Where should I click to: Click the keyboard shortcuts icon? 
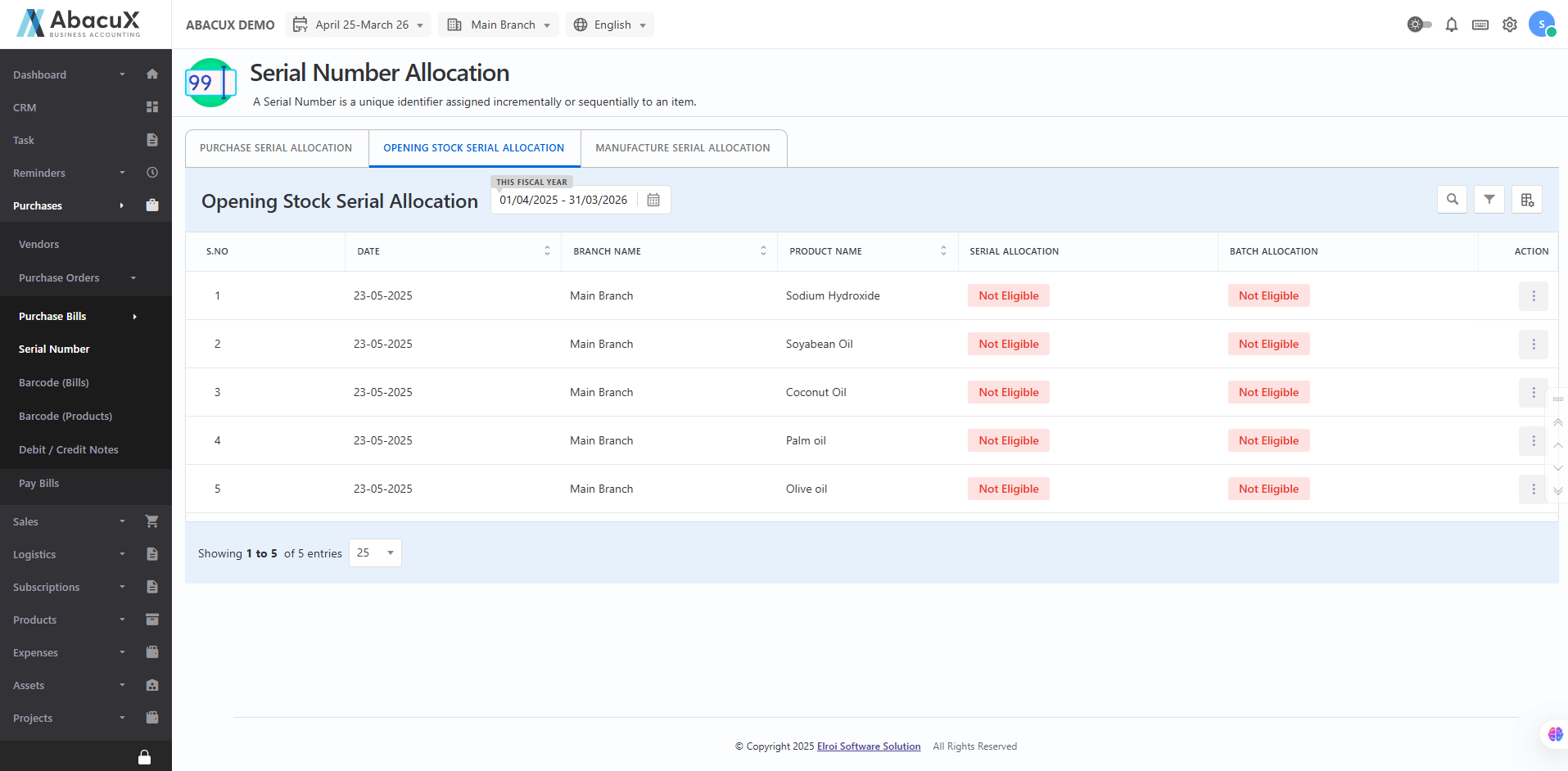(x=1480, y=25)
